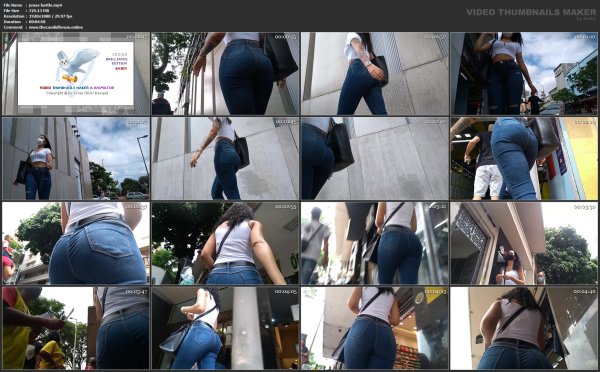The image size is (600, 372).
Task: Jump to the 00:04:05 thumbnail
Action: [x=225, y=328]
